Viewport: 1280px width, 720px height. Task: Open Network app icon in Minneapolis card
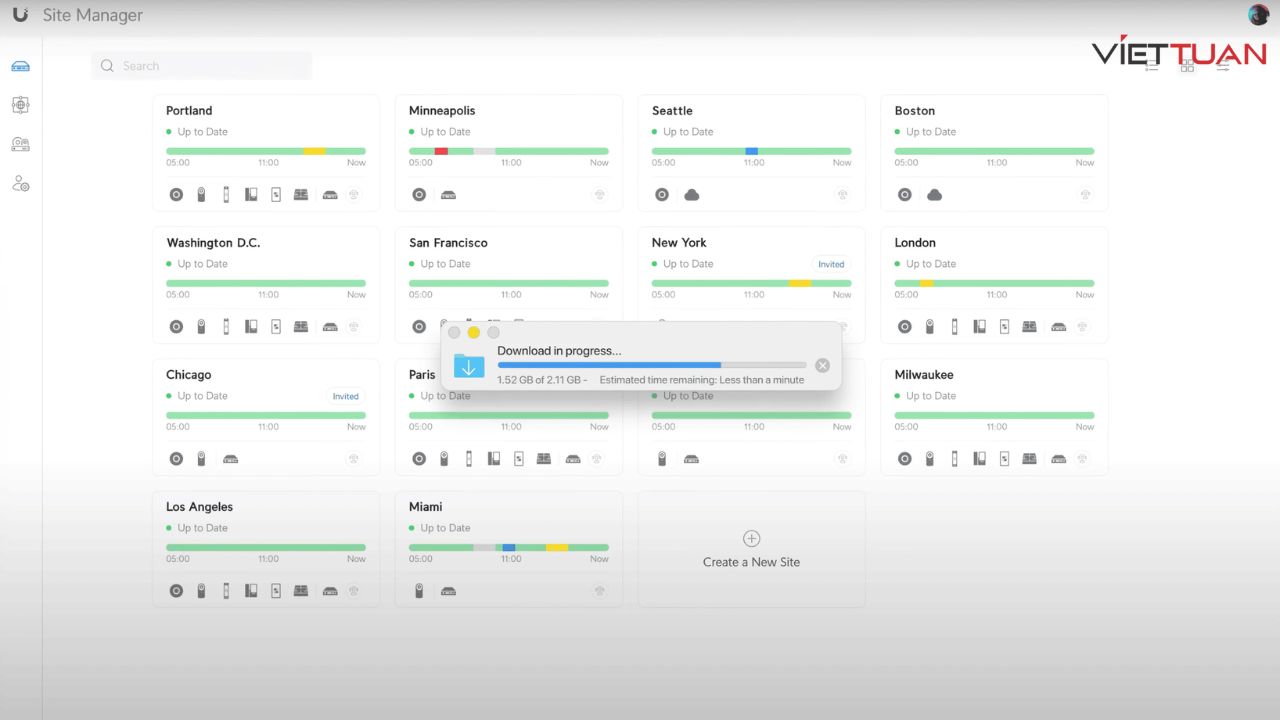tap(419, 195)
